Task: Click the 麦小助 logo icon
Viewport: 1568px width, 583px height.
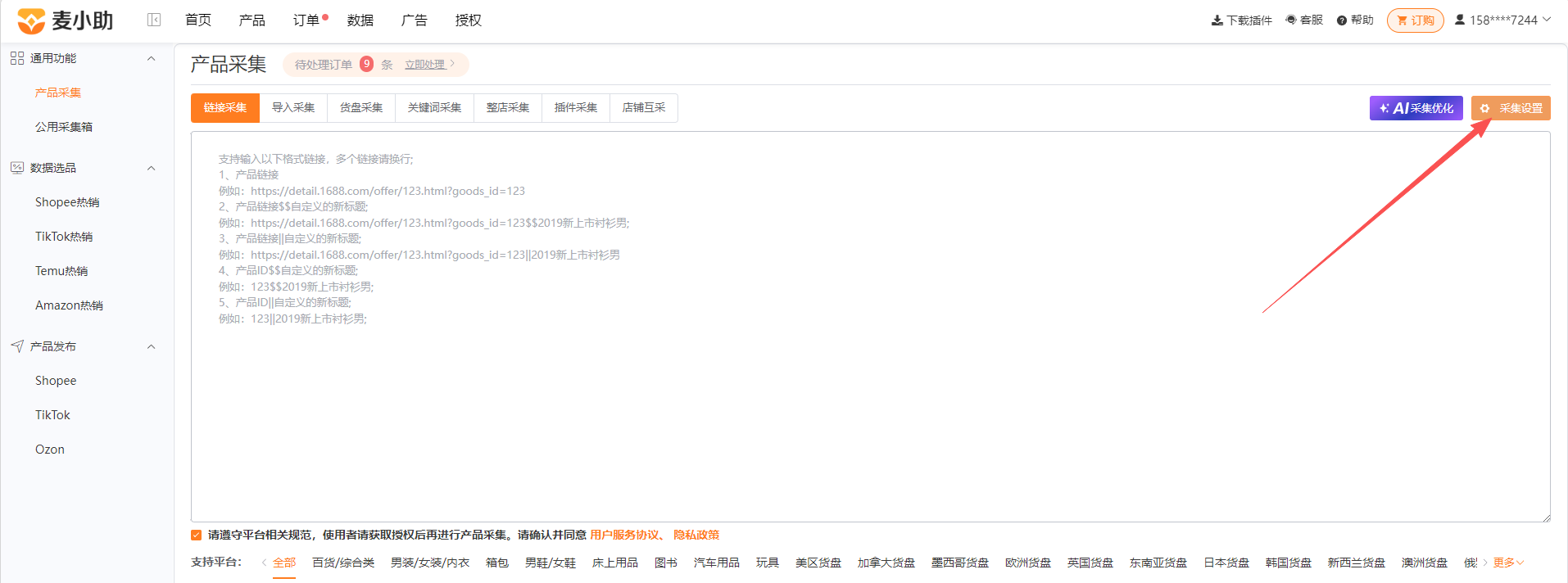Action: click(31, 20)
